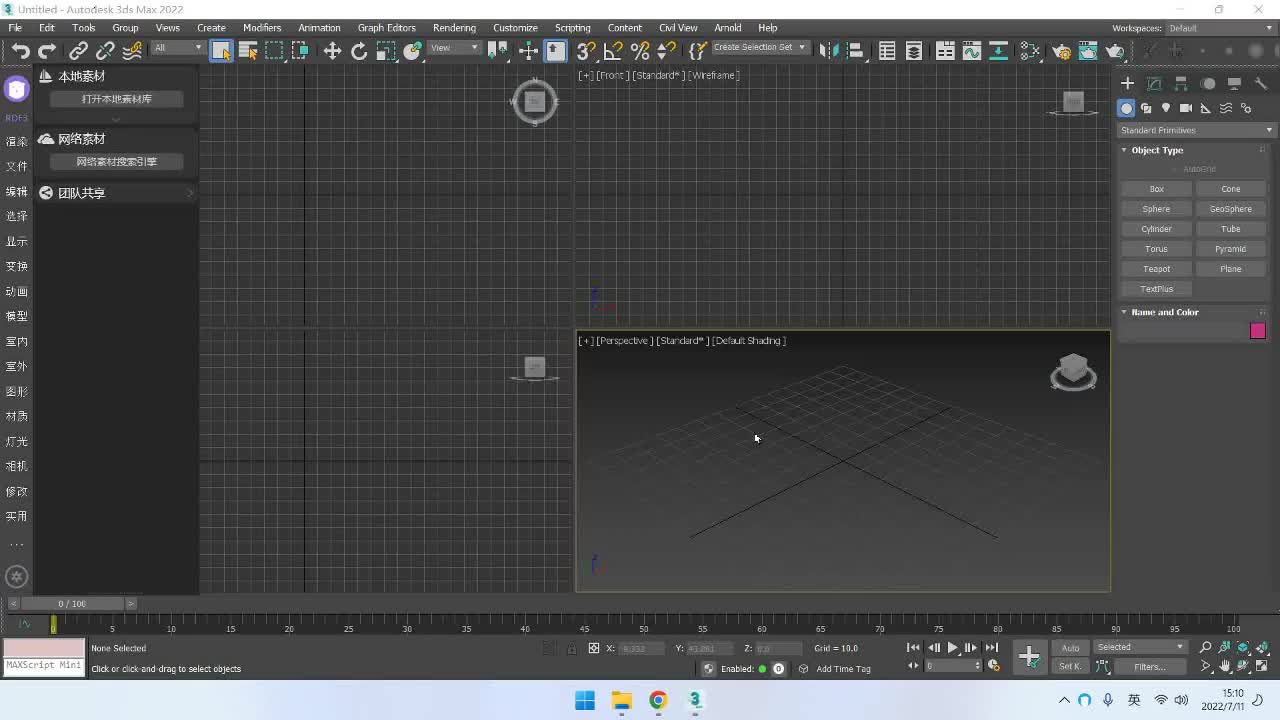This screenshot has width=1280, height=720.
Task: Toggle the selection lock padlock
Action: (x=572, y=648)
